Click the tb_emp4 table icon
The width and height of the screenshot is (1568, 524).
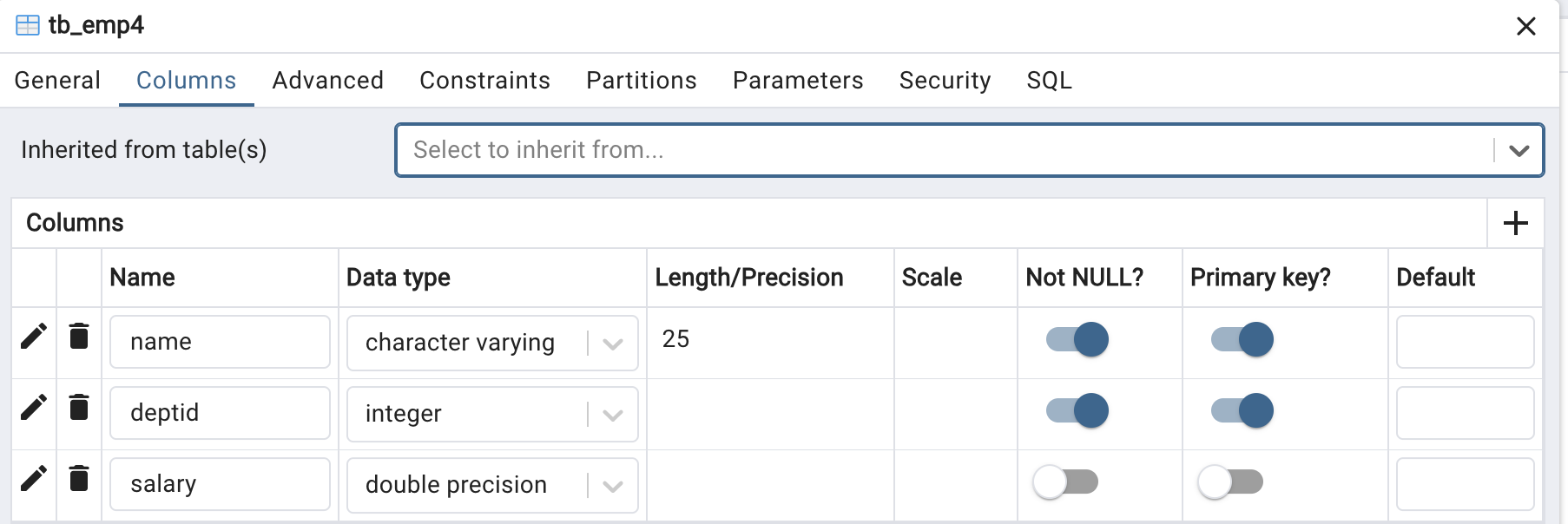[x=28, y=25]
